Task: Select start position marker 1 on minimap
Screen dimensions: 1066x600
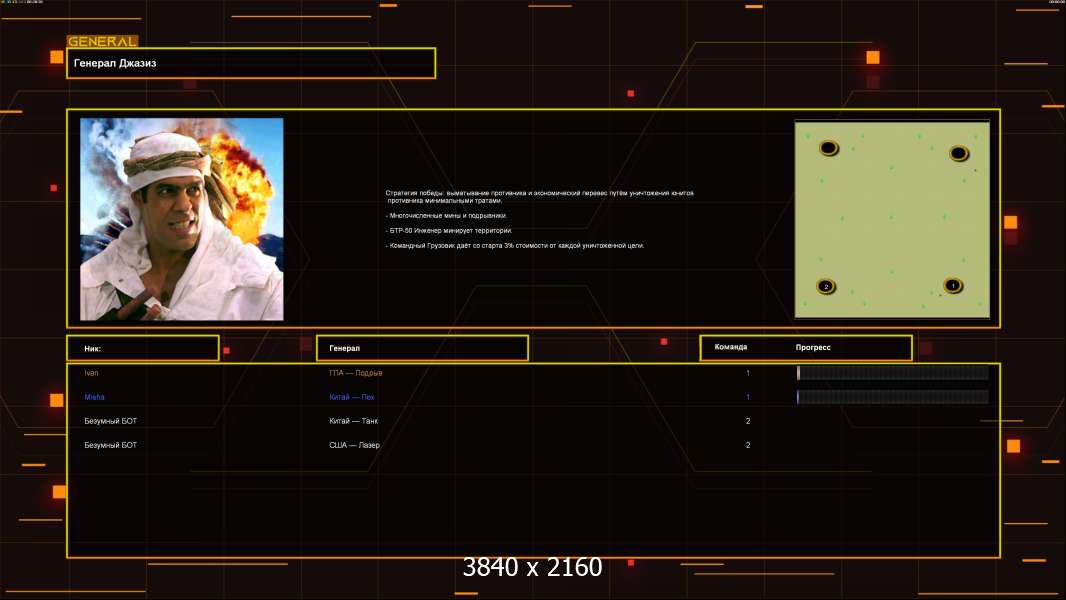Action: click(953, 285)
